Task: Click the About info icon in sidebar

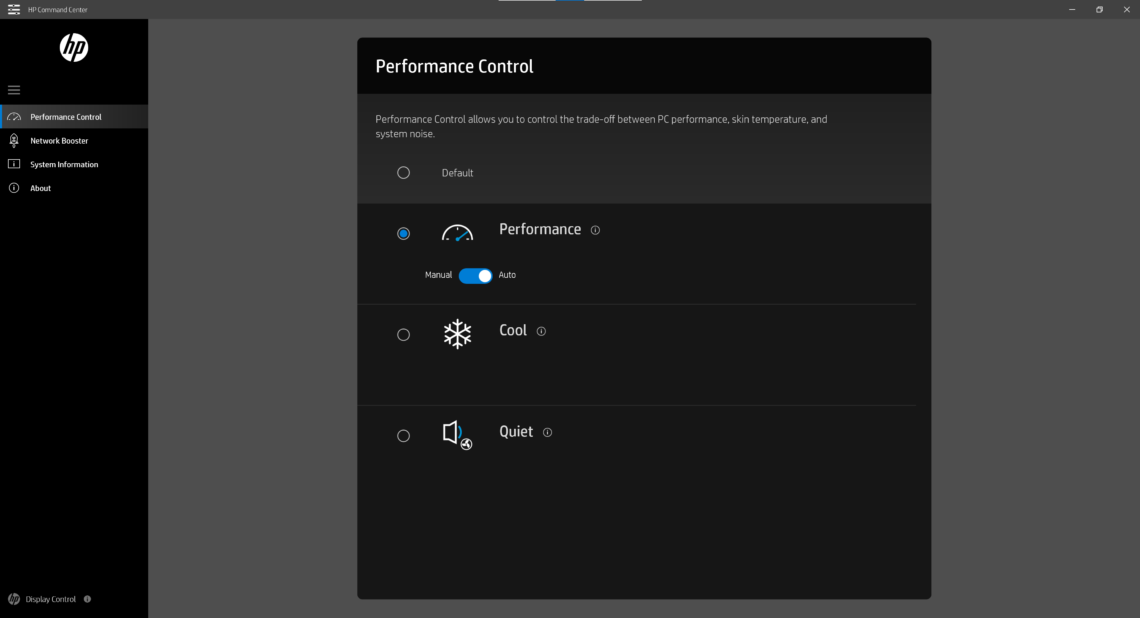Action: click(x=14, y=187)
